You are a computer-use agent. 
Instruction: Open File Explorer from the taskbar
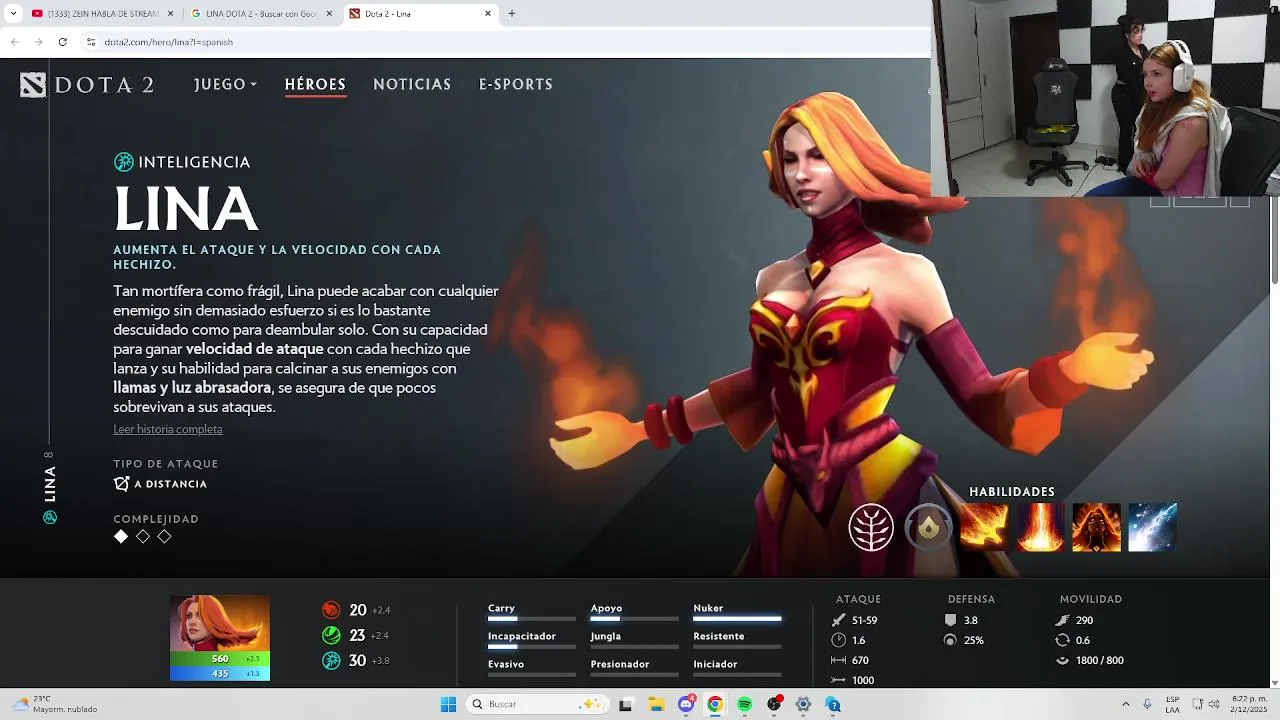[656, 704]
